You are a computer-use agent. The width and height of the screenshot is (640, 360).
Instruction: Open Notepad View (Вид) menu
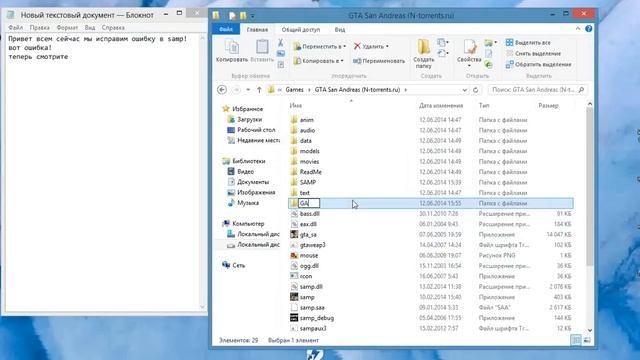[90, 27]
